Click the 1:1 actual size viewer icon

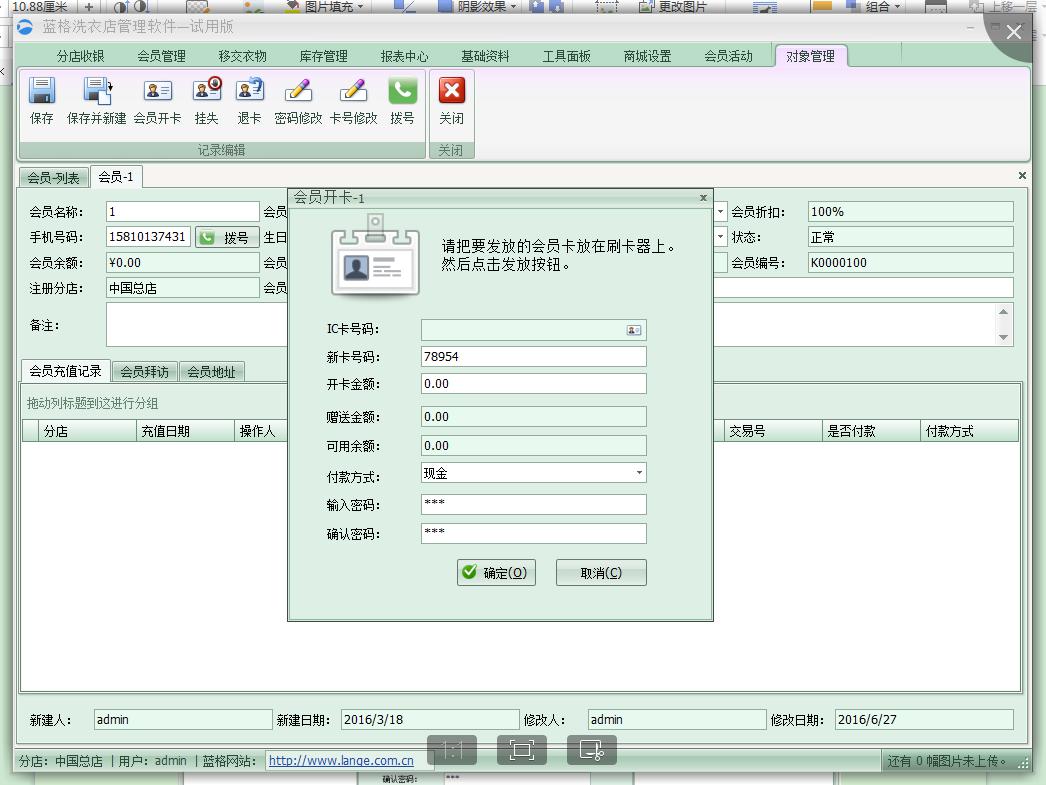click(x=452, y=750)
